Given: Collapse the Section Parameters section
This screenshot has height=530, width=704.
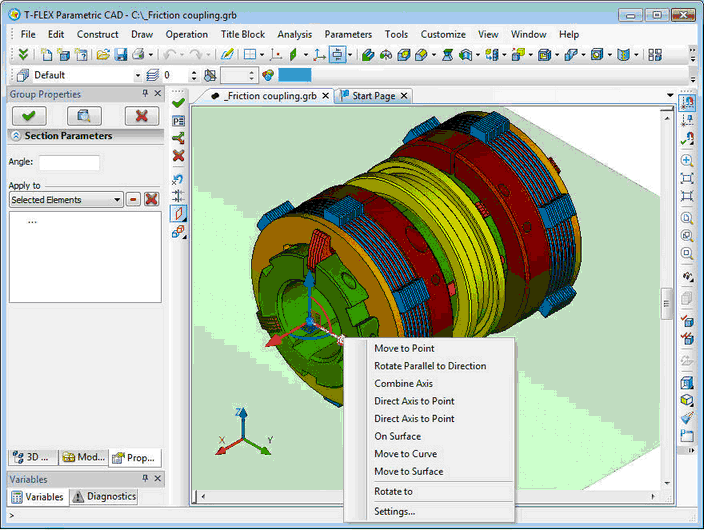Looking at the screenshot, I should pyautogui.click(x=16, y=136).
